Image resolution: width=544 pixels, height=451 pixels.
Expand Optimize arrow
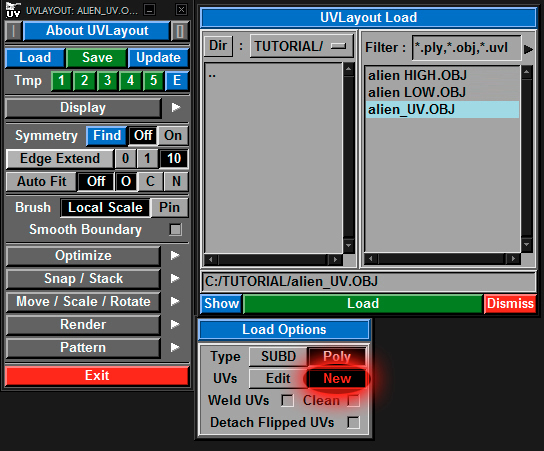(175, 256)
